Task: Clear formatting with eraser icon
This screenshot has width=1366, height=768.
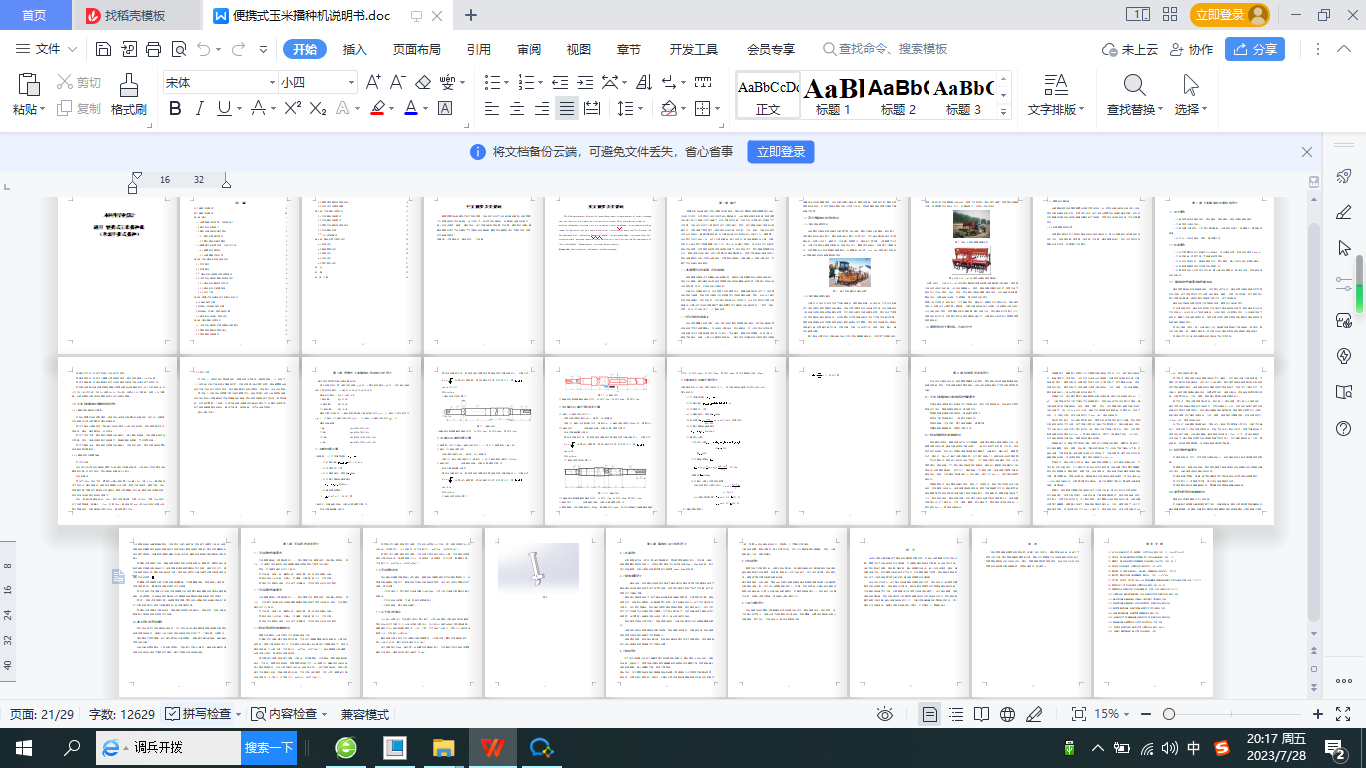Action: coord(423,82)
